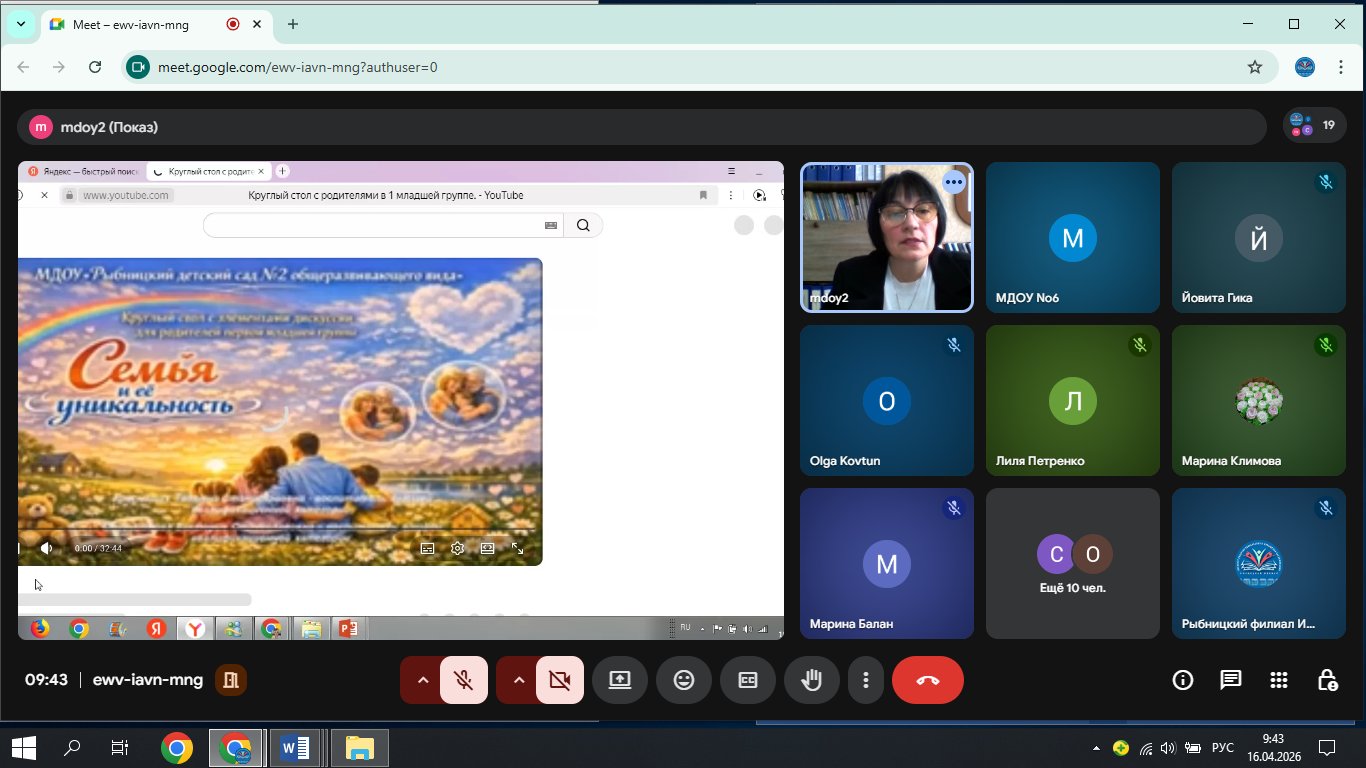The width and height of the screenshot is (1366, 768).
Task: Open the activities grid icon
Action: pos(1278,680)
